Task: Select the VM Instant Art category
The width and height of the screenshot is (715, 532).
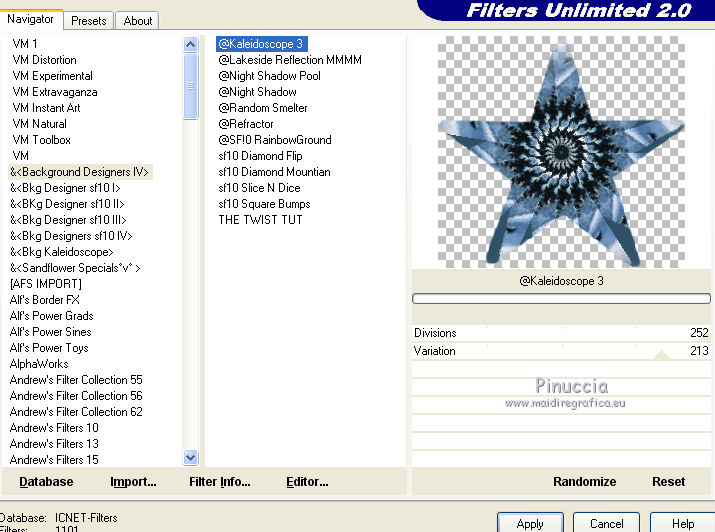Action: tap(46, 108)
